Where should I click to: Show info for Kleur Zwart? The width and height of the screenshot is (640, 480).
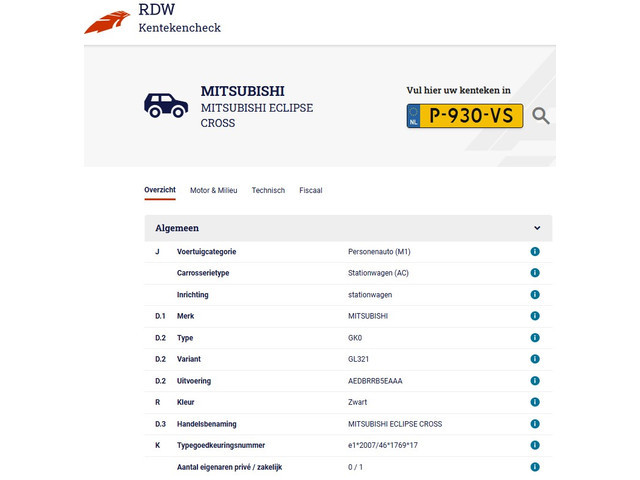click(535, 402)
